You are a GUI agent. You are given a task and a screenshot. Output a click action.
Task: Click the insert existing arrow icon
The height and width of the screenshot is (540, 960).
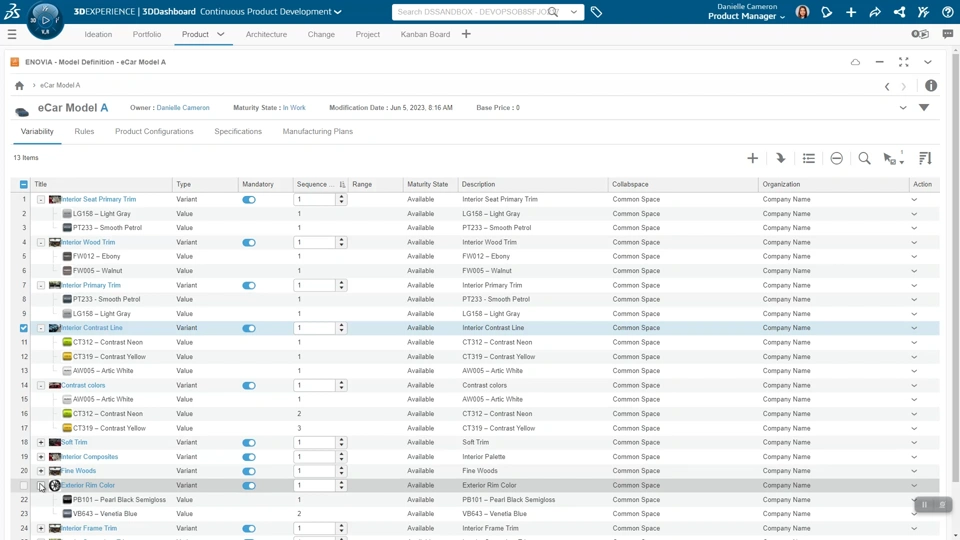click(781, 159)
